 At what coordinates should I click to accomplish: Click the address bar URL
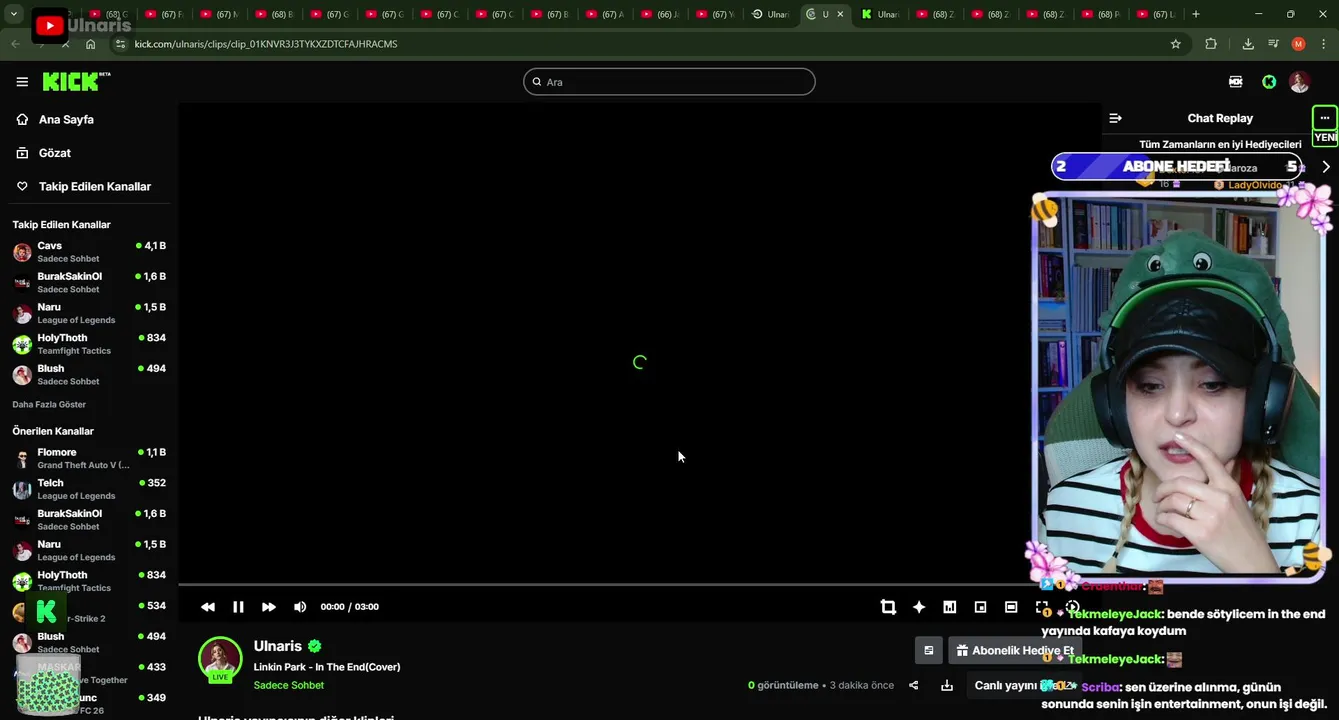(266, 44)
